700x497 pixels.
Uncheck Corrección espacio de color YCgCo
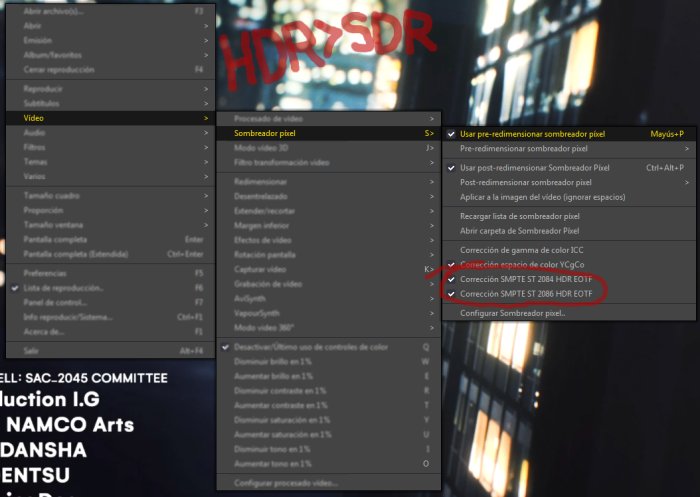pyautogui.click(x=569, y=265)
